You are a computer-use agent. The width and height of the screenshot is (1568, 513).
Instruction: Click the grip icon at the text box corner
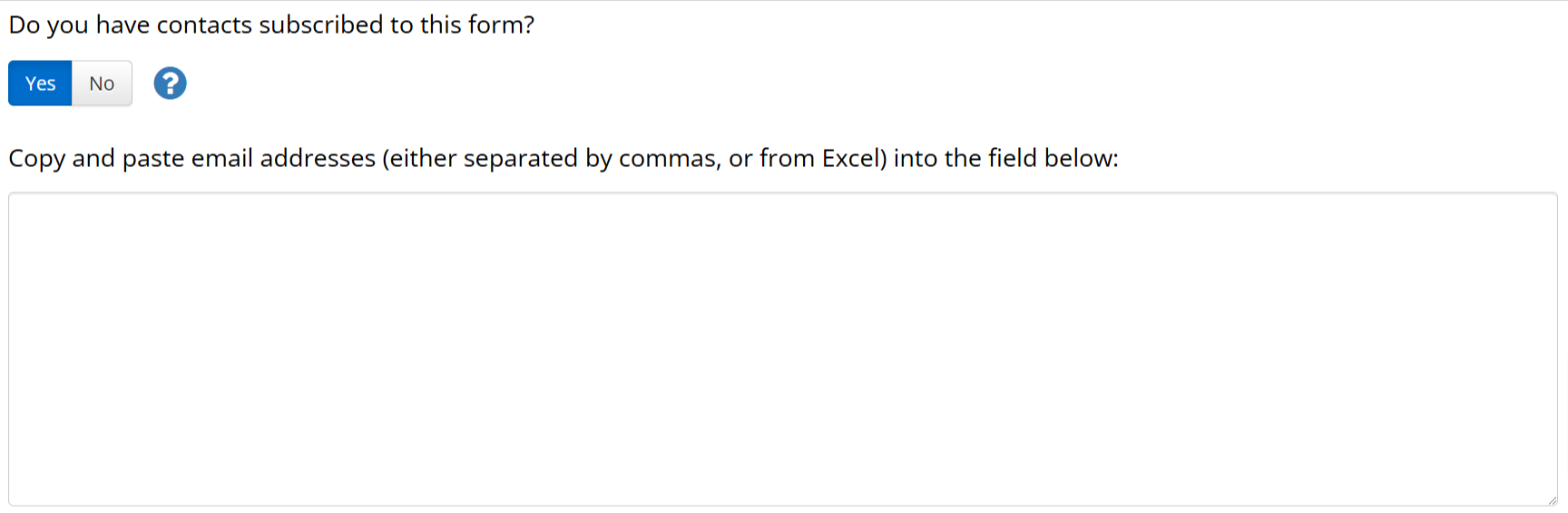coord(1552,500)
